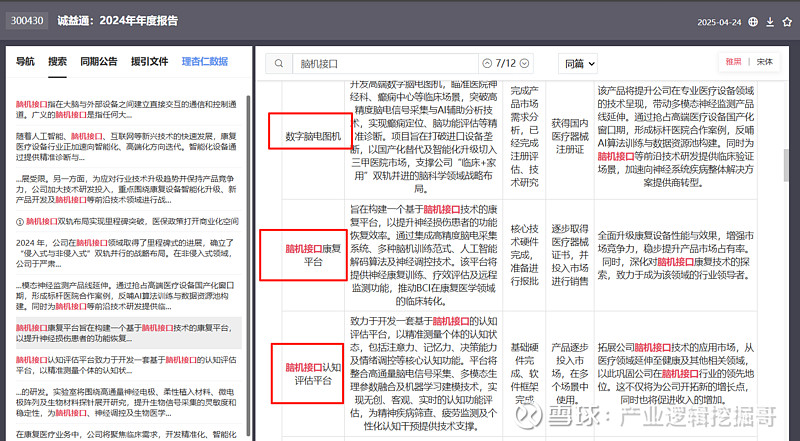Viewport: 800px width, 441px height.
Task: Open the 同篇 dropdown
Action: (578, 64)
